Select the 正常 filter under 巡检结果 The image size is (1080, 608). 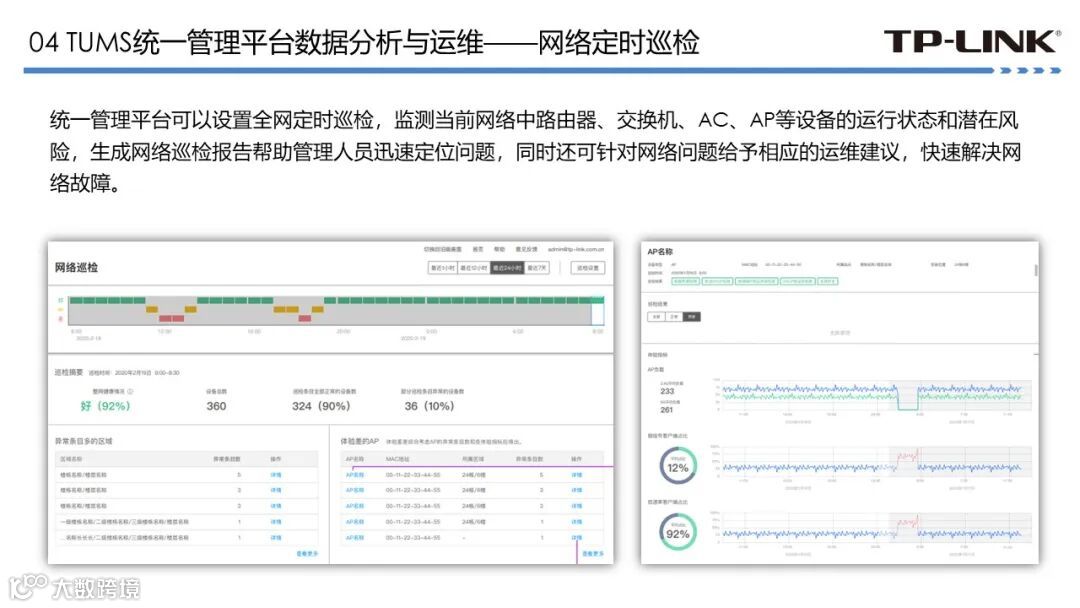(x=674, y=317)
